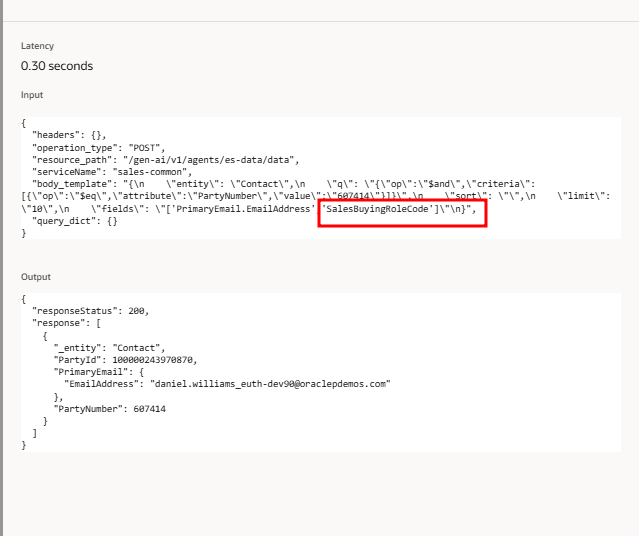639x536 pixels.
Task: Click the PartyId 100000243970870 value
Action: click(154, 360)
